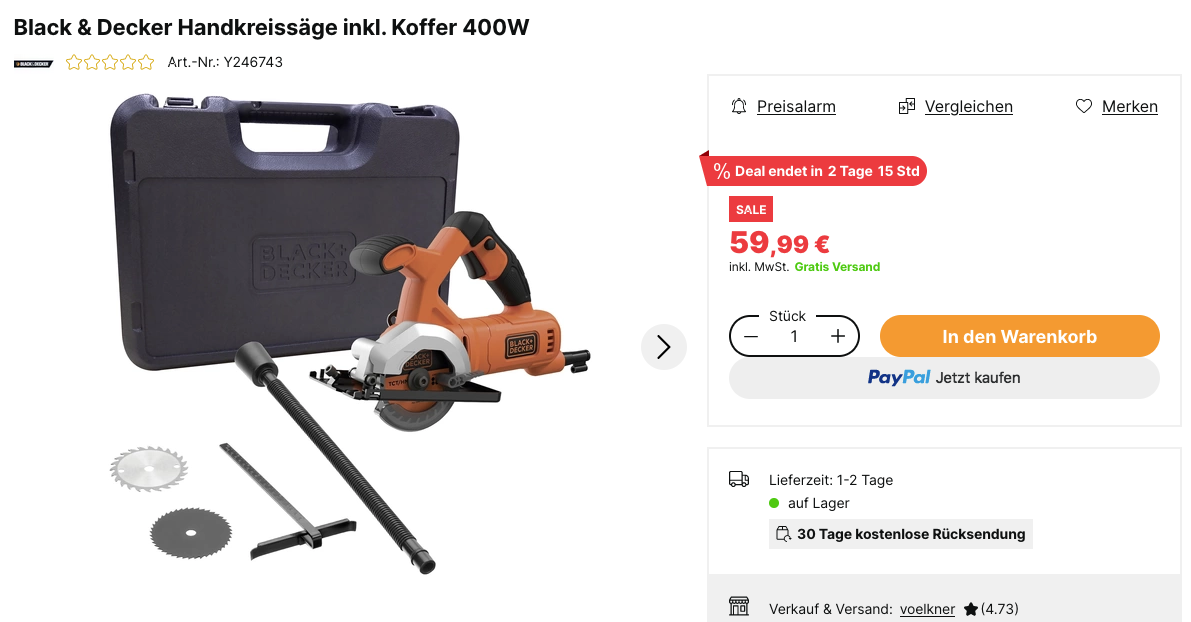Screen dimensions: 1191x622
Task: Add item via In den Warenkorb
Action: (1019, 336)
